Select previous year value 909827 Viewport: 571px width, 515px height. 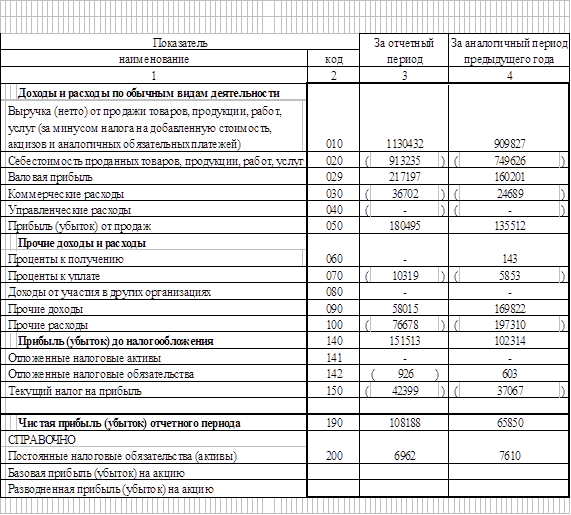[509, 144]
